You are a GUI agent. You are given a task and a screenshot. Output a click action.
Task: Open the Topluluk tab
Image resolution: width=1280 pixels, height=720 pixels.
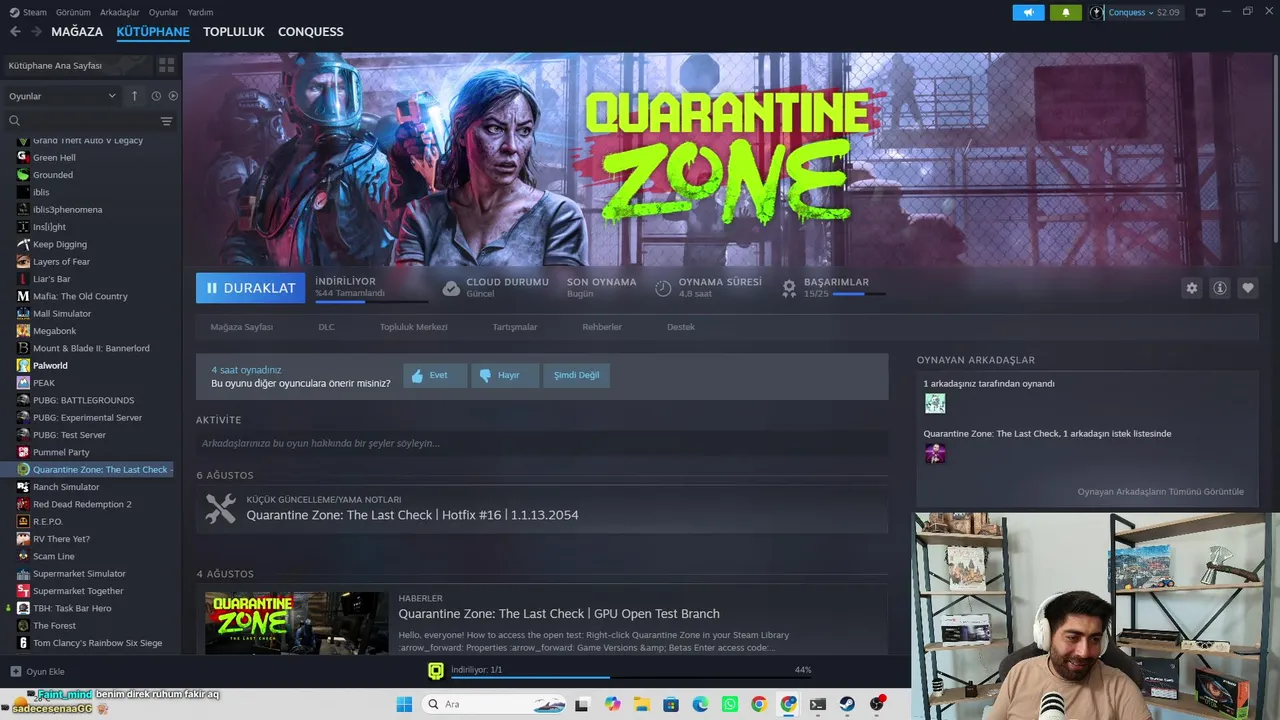234,32
